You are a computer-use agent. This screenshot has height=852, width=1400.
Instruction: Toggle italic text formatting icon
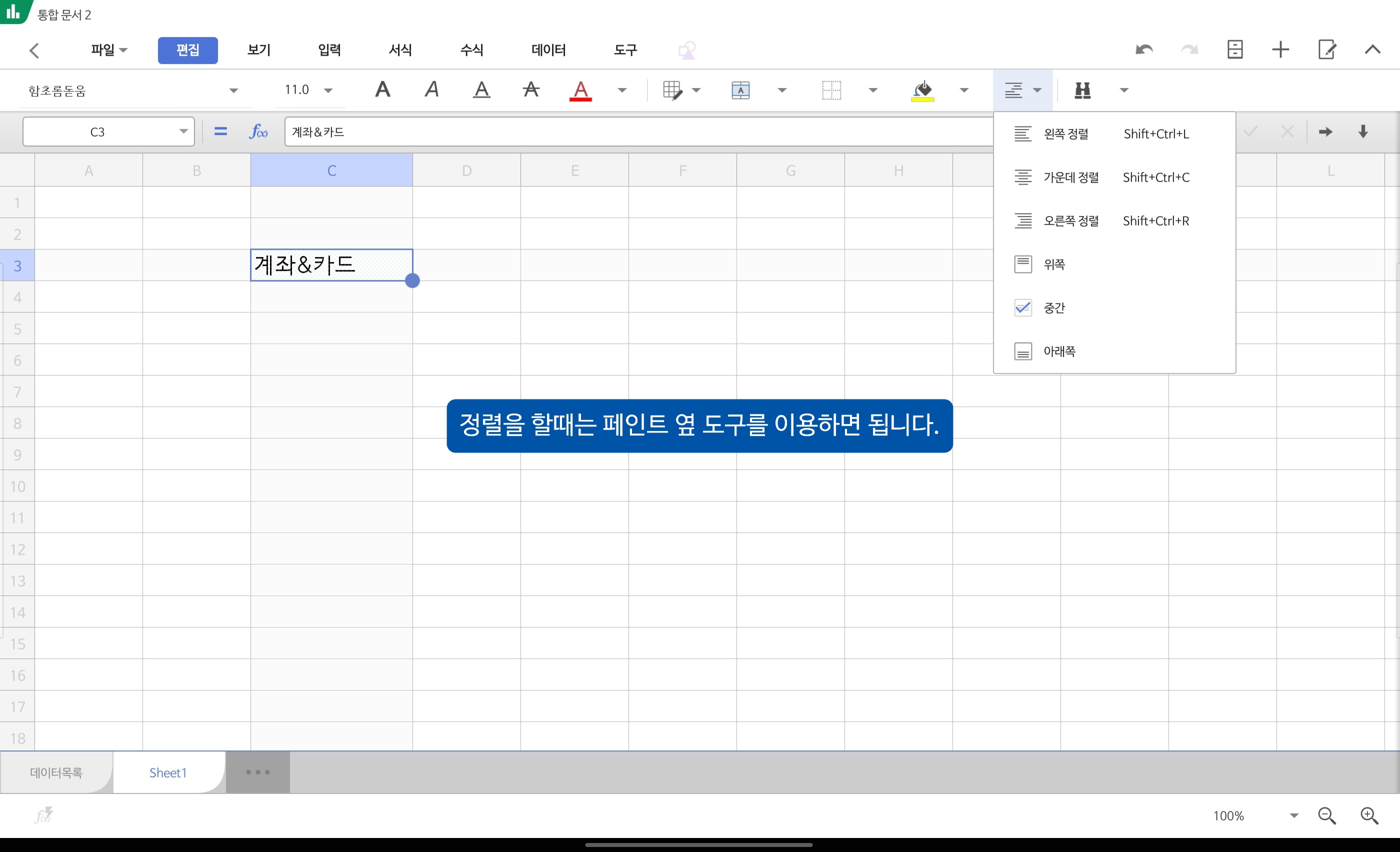tap(432, 89)
